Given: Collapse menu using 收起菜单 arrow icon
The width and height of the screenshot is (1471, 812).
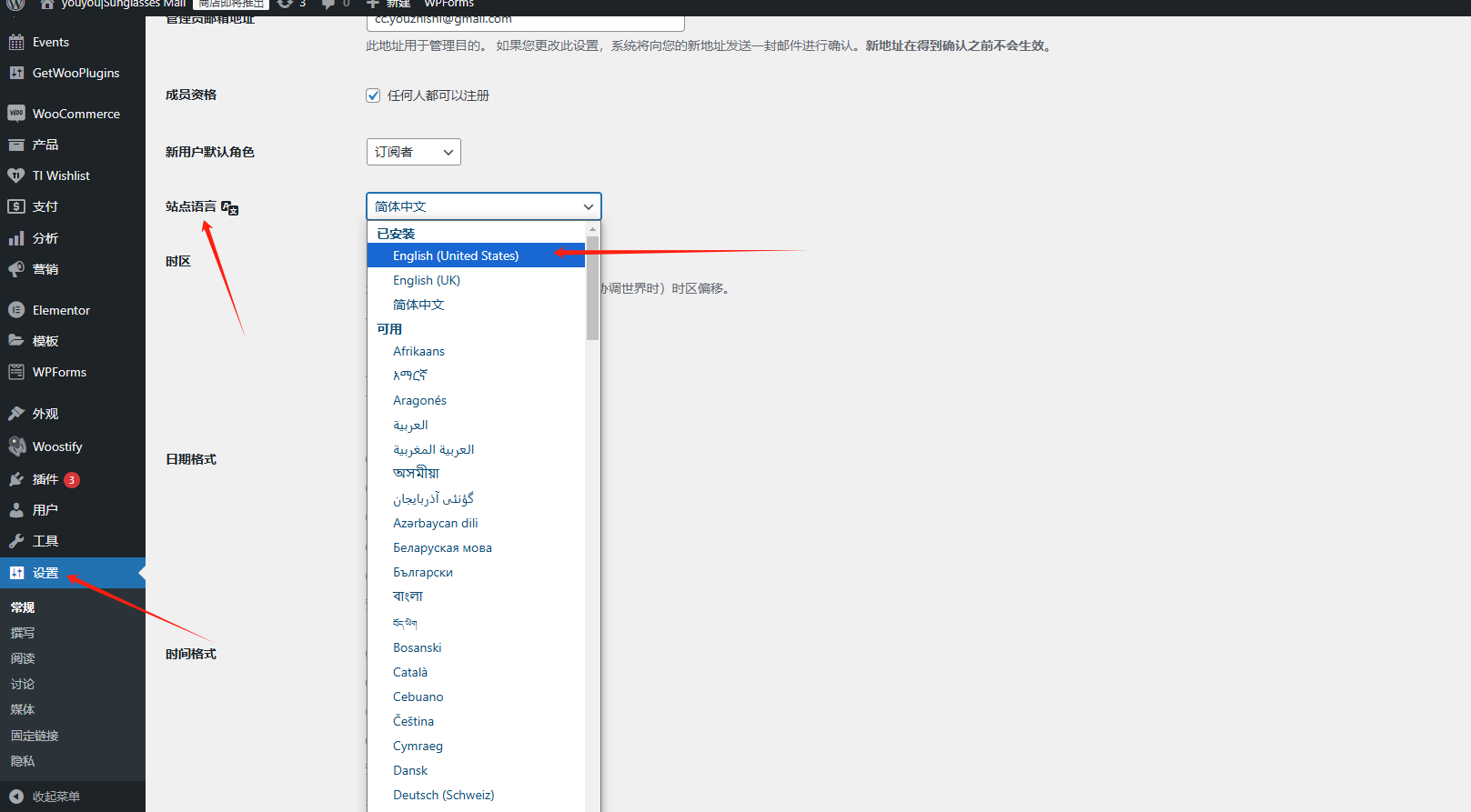Looking at the screenshot, I should pyautogui.click(x=16, y=797).
